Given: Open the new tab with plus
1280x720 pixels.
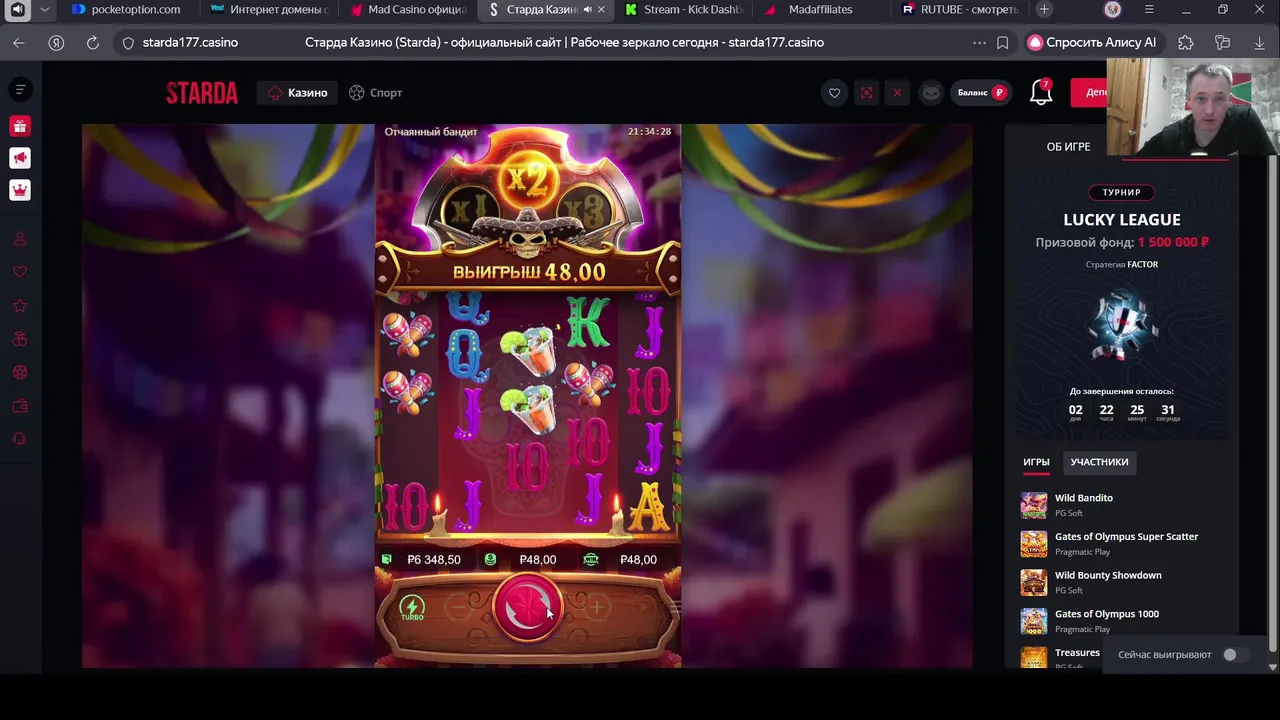Looking at the screenshot, I should point(1044,9).
